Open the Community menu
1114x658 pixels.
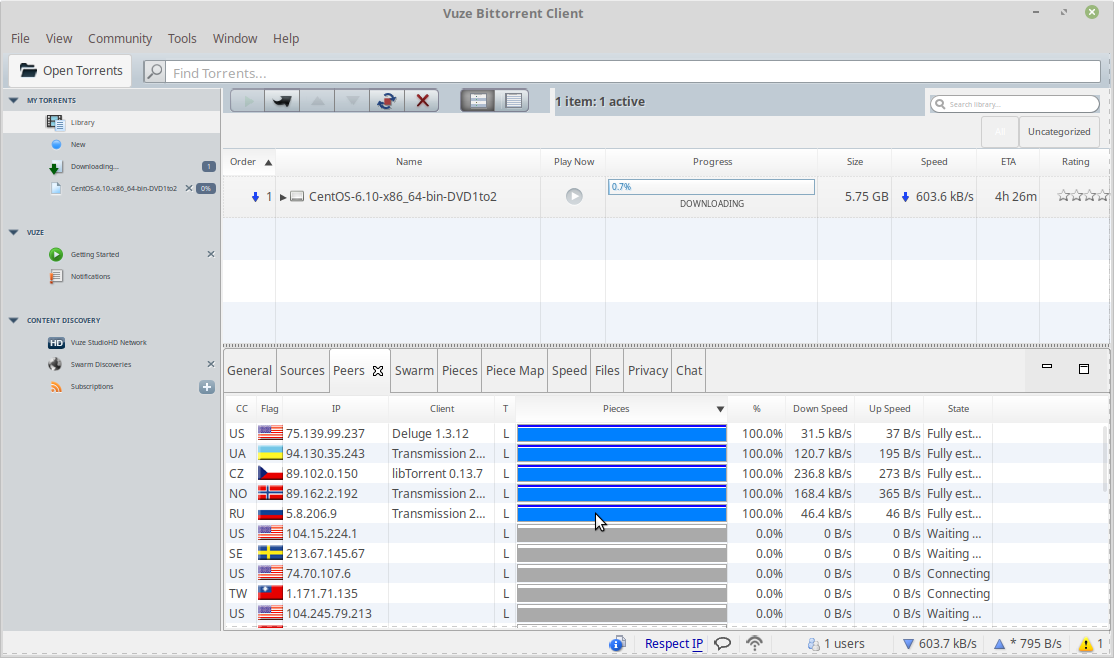tap(119, 38)
